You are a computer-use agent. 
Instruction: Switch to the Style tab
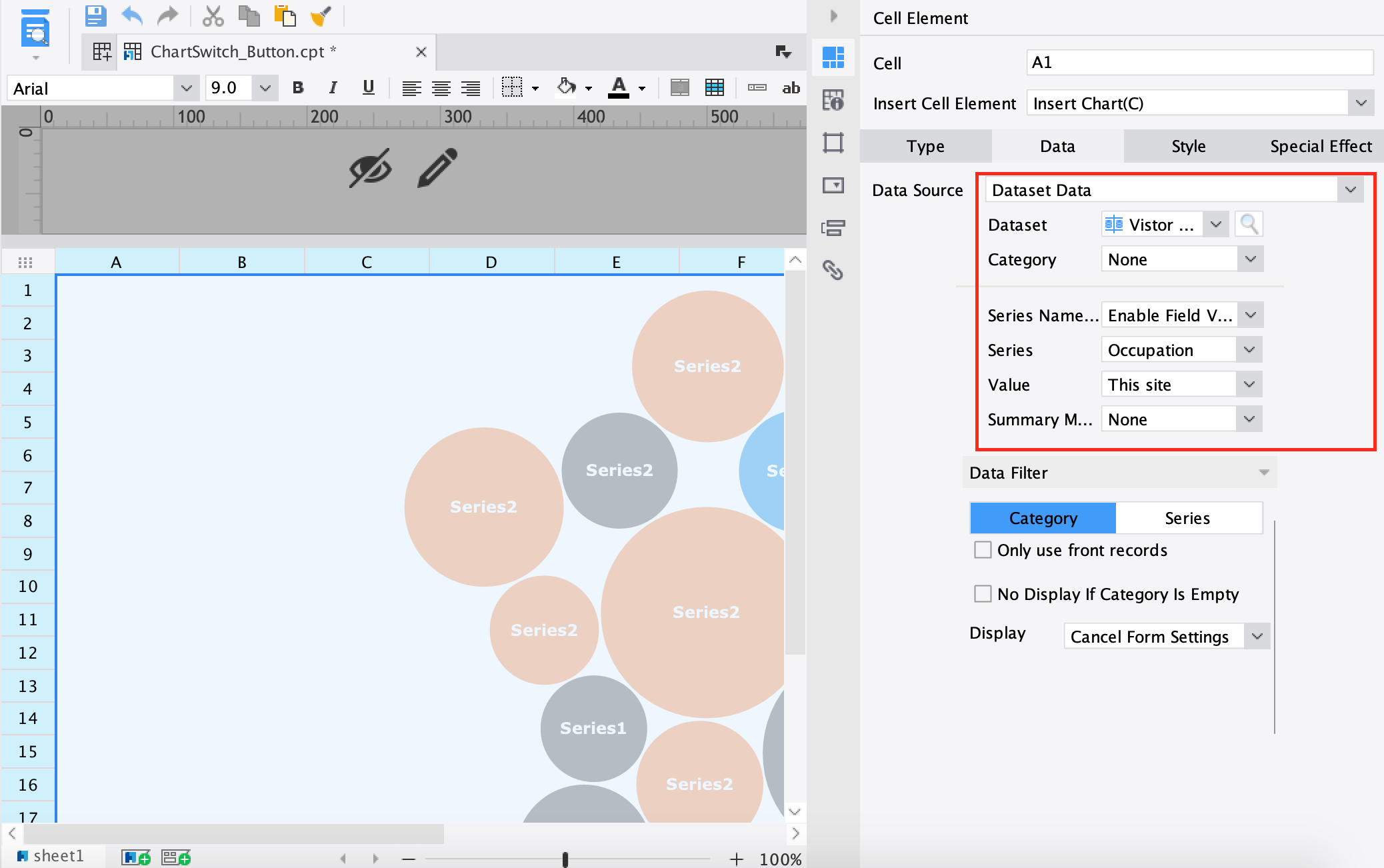coord(1189,146)
